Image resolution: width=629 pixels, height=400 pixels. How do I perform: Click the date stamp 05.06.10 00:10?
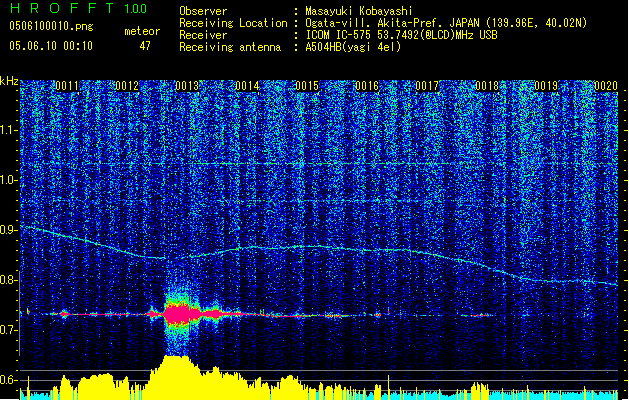[50, 46]
